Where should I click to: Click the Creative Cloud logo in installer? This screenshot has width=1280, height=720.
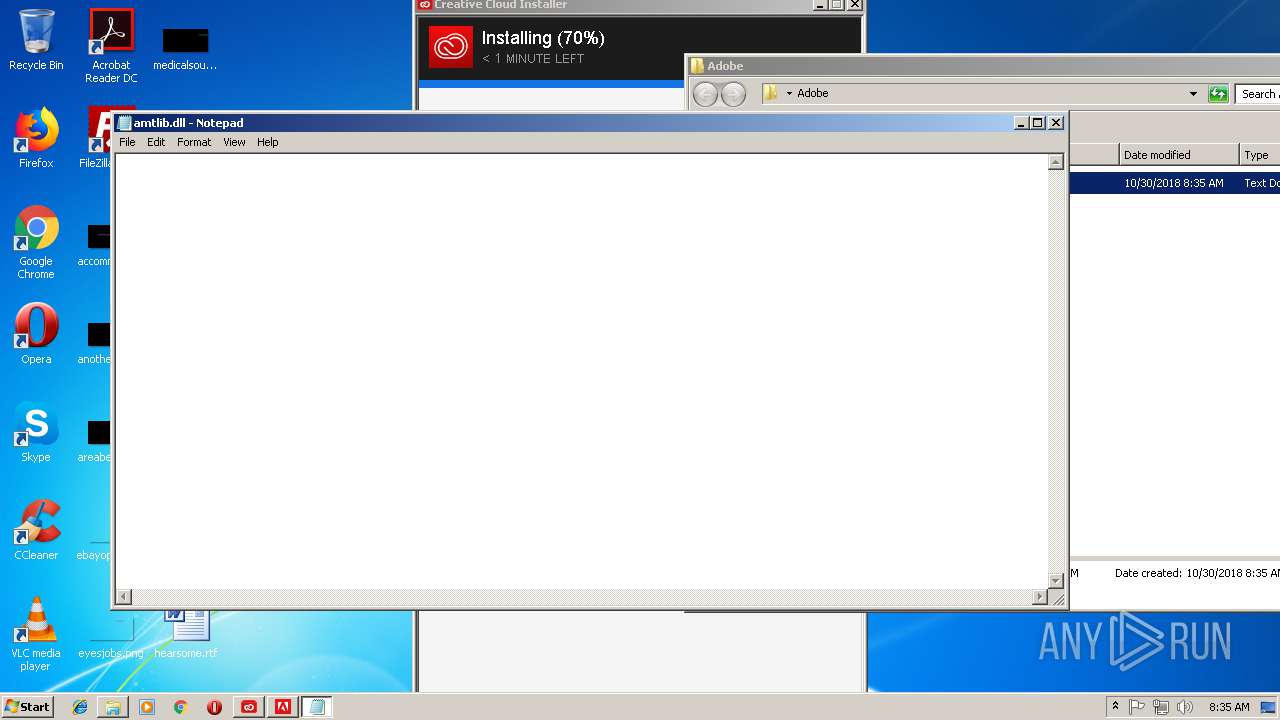pyautogui.click(x=450, y=47)
